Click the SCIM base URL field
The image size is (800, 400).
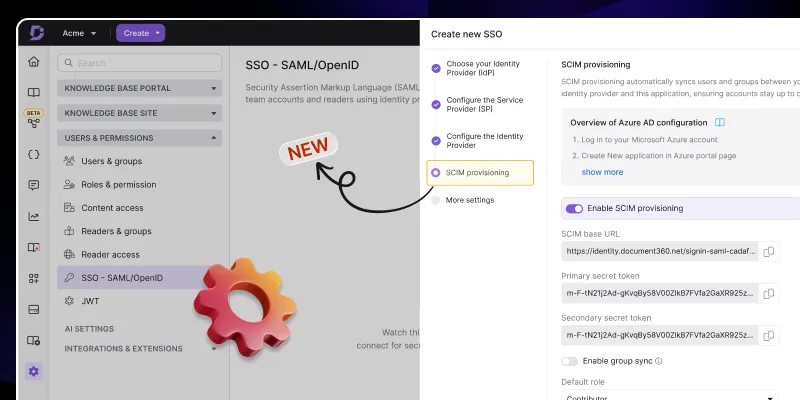(x=660, y=252)
